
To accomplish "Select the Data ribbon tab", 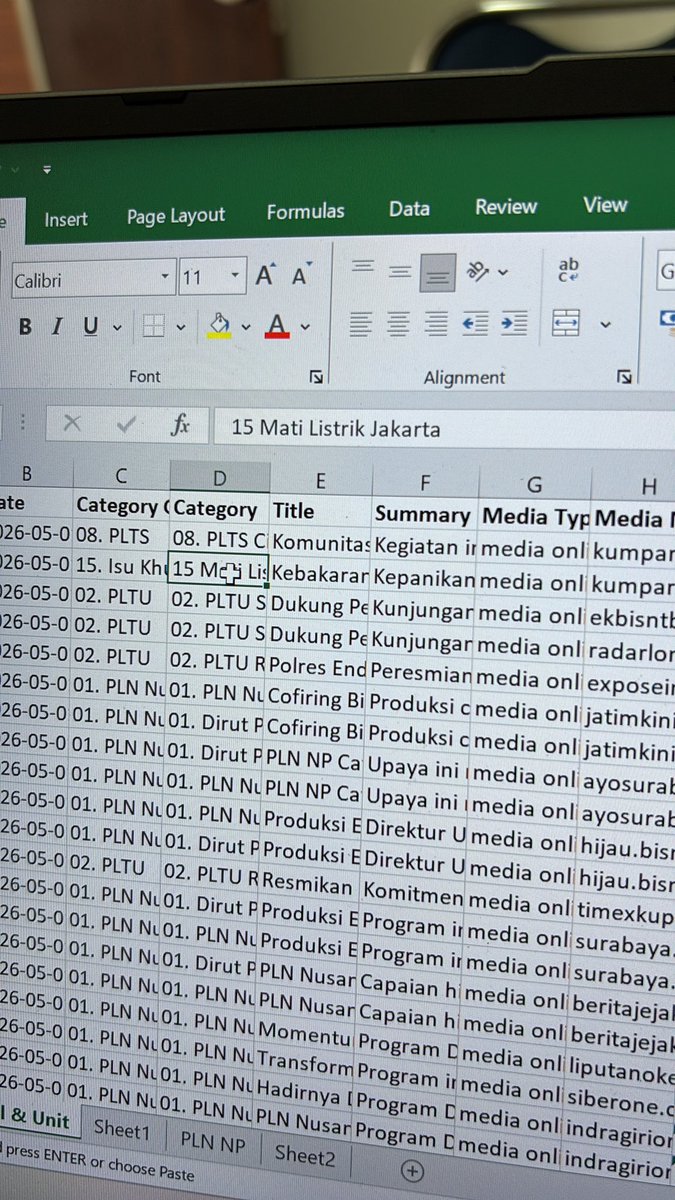I will [x=410, y=209].
